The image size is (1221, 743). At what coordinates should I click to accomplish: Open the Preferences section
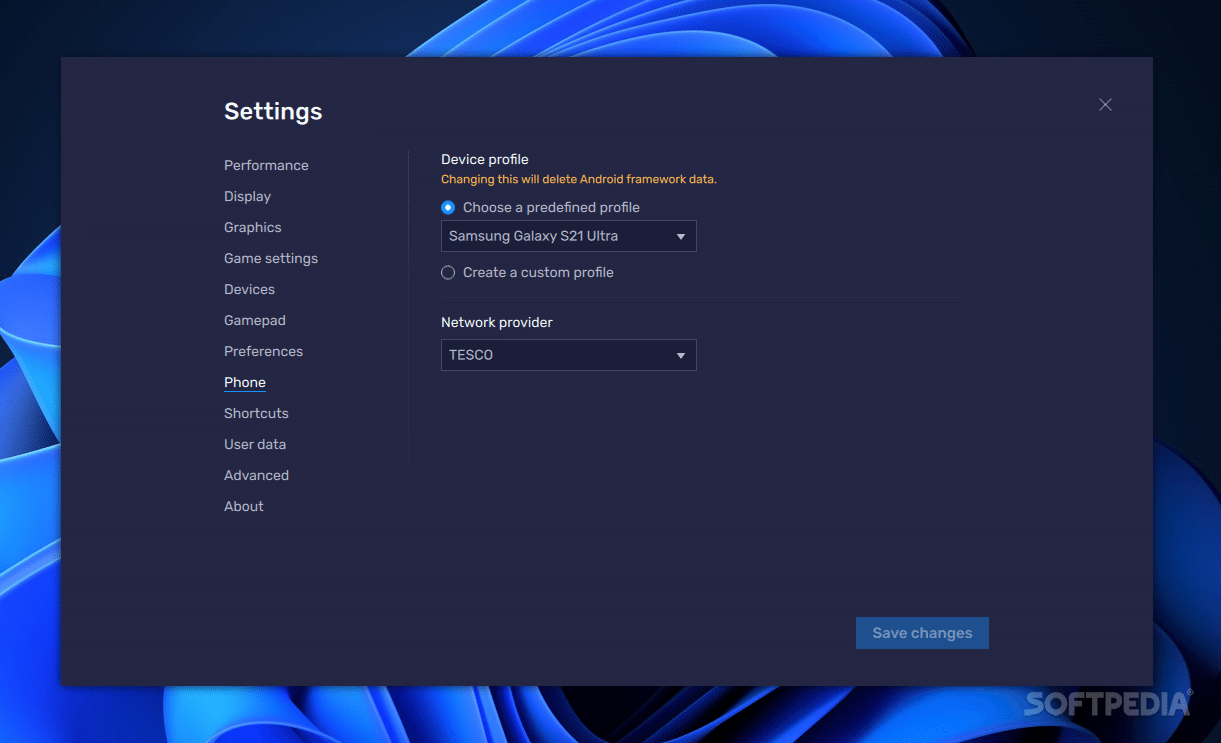click(263, 351)
